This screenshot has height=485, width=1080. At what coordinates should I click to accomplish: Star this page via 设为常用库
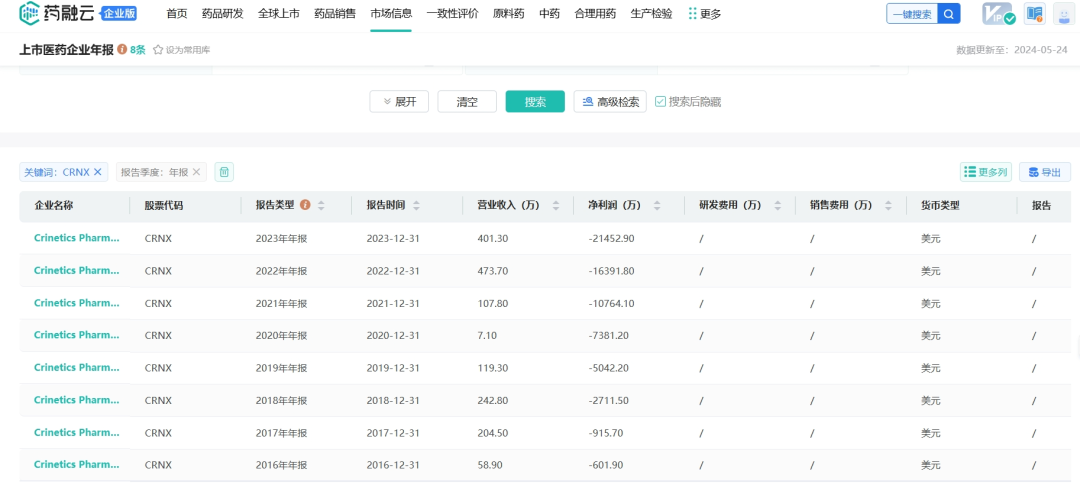[181, 50]
